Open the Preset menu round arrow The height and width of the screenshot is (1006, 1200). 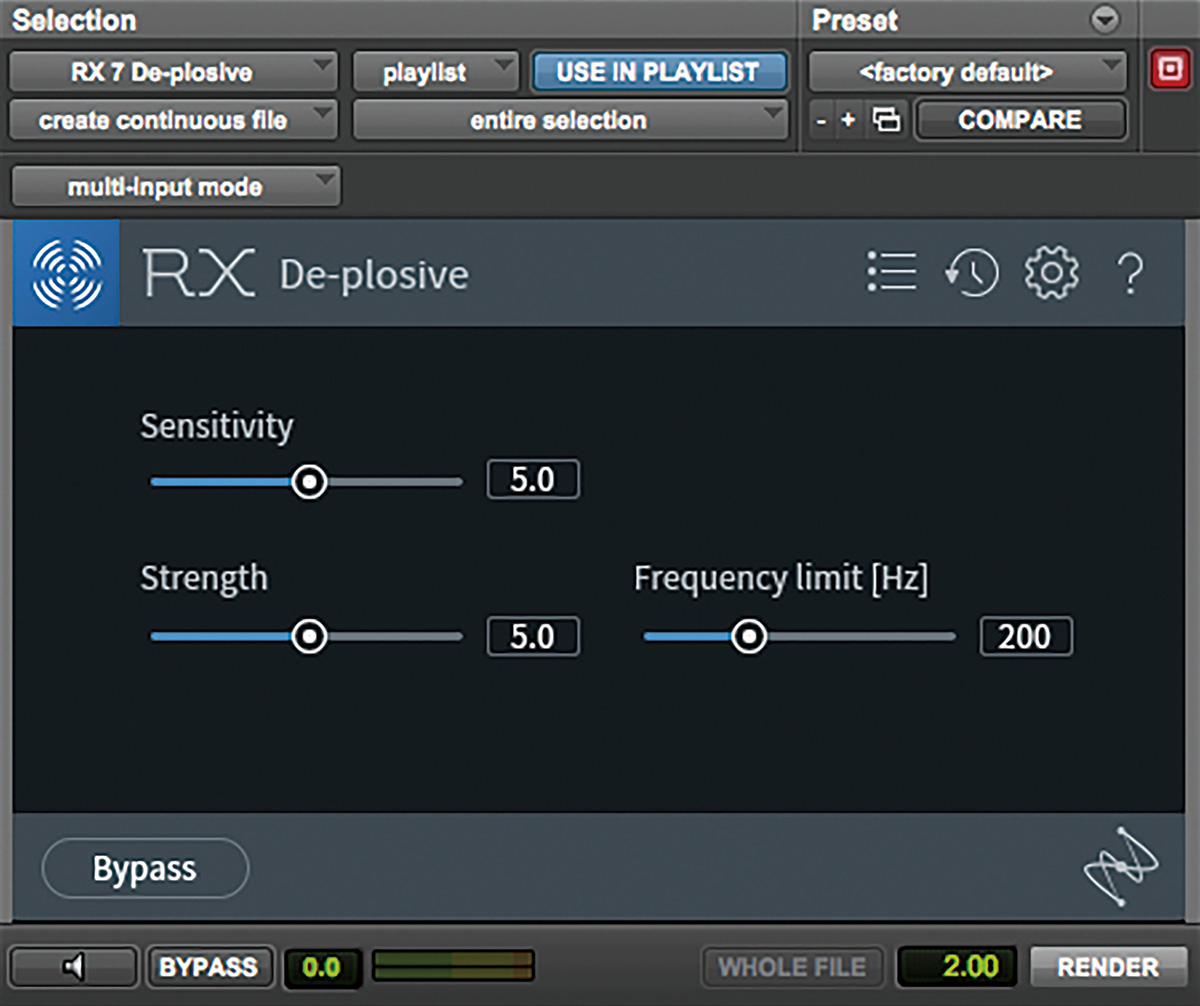(x=1103, y=20)
